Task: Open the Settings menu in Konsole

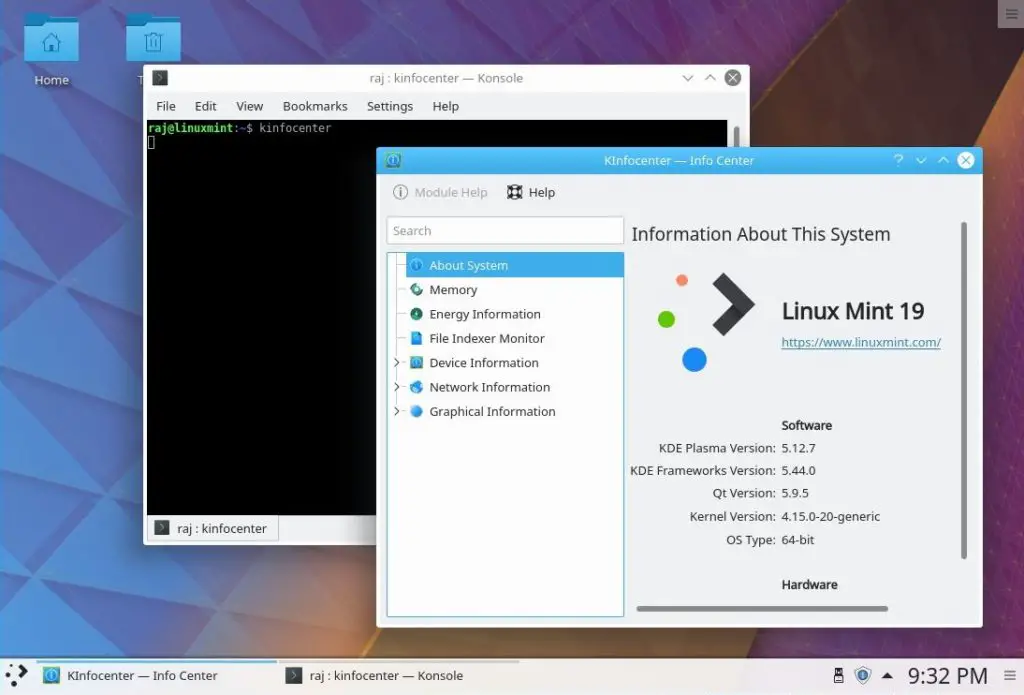Action: [390, 106]
